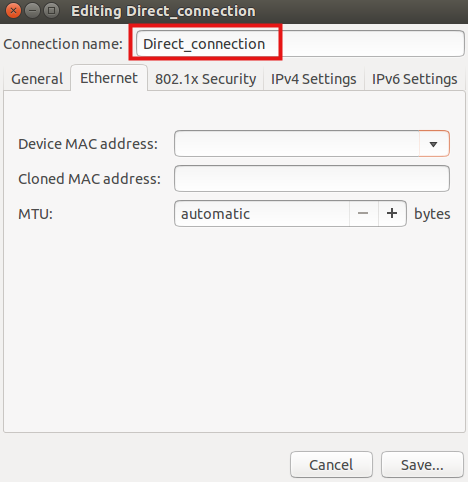
Task: Click the Cancel button
Action: pyautogui.click(x=331, y=465)
